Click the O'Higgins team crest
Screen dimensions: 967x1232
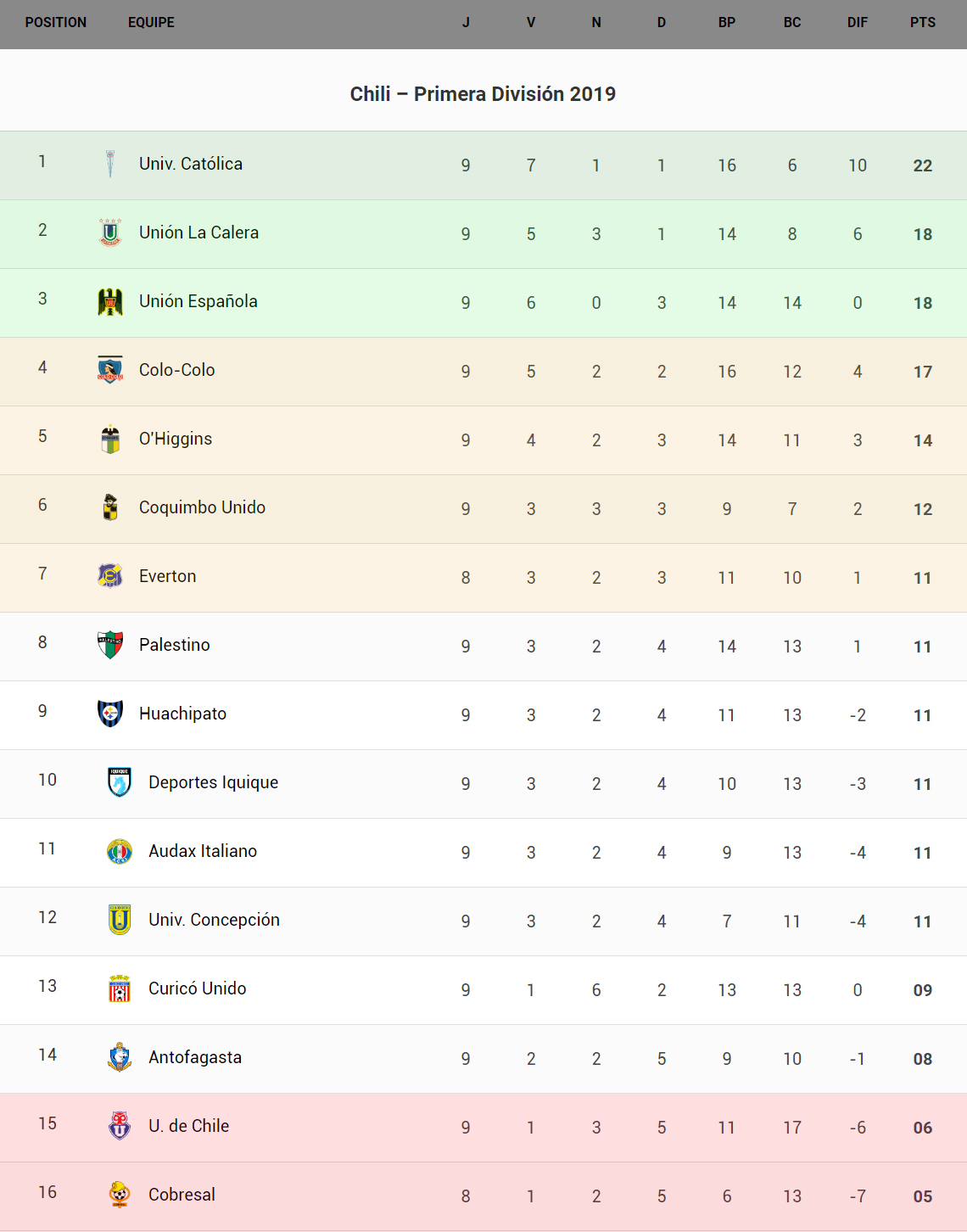coord(110,439)
